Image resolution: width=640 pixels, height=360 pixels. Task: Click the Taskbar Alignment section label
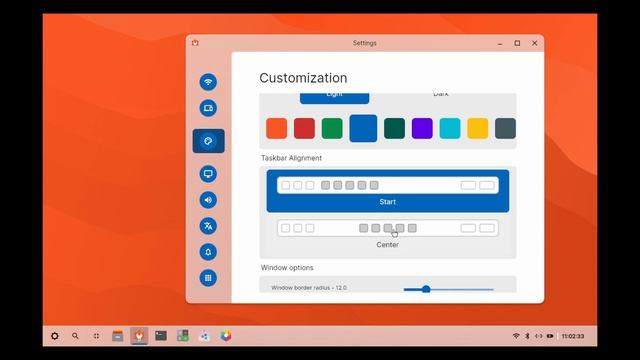(x=291, y=158)
